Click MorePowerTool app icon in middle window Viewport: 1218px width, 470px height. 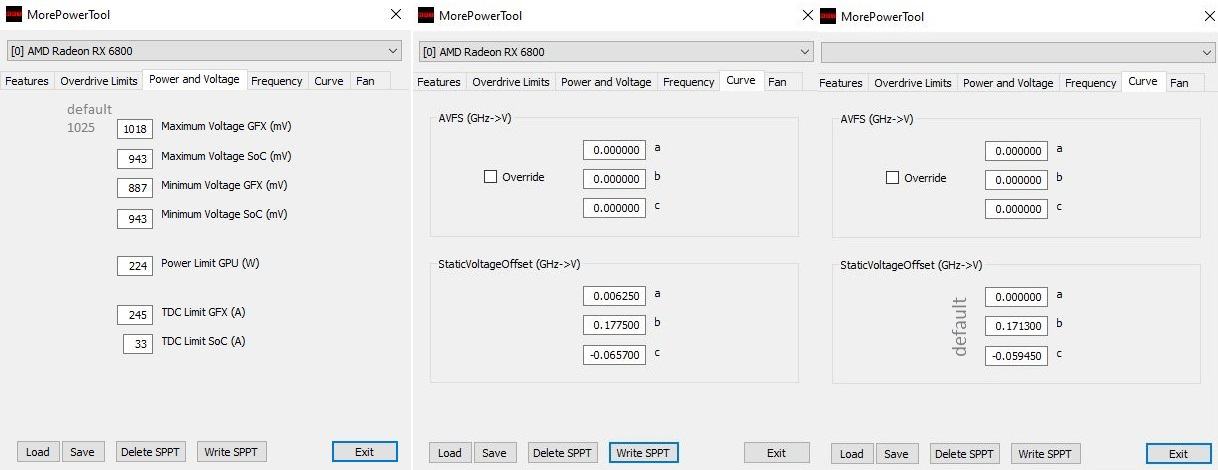(426, 15)
